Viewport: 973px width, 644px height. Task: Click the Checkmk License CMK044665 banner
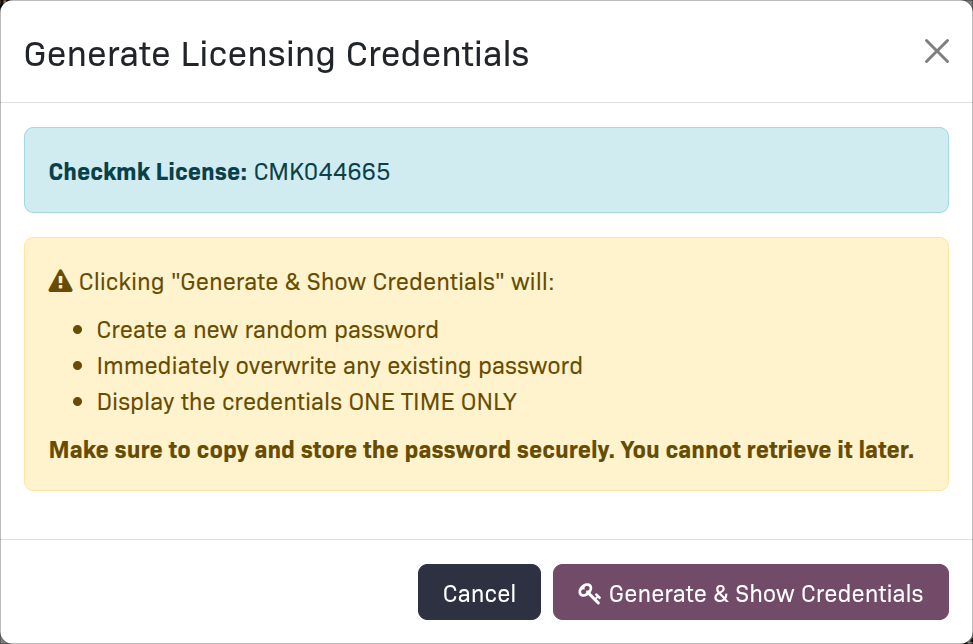pyautogui.click(x=486, y=170)
